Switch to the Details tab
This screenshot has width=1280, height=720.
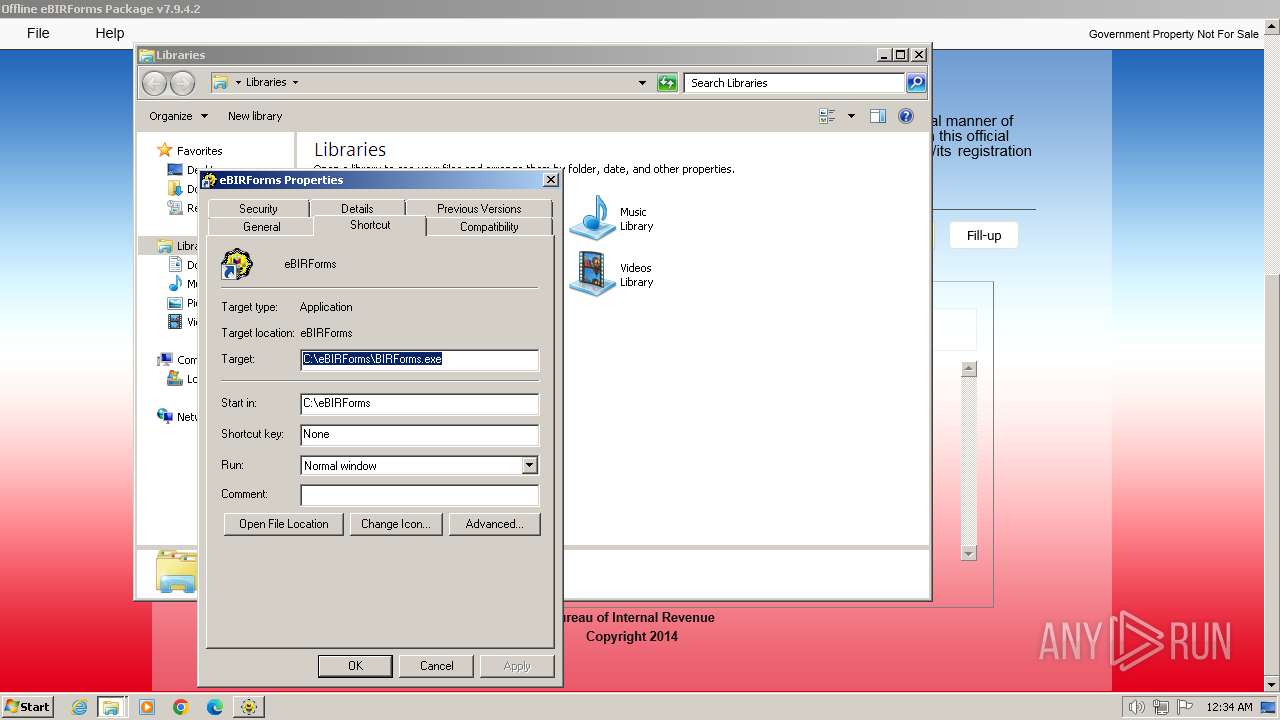click(x=357, y=208)
